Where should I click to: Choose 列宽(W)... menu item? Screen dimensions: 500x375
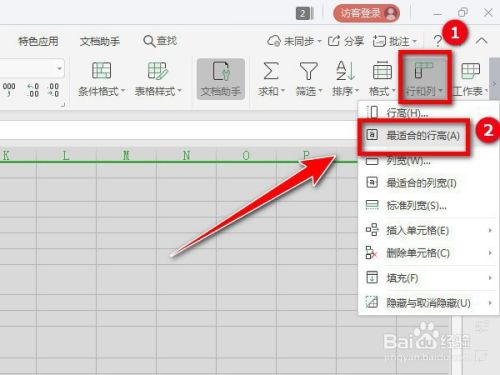(428, 161)
